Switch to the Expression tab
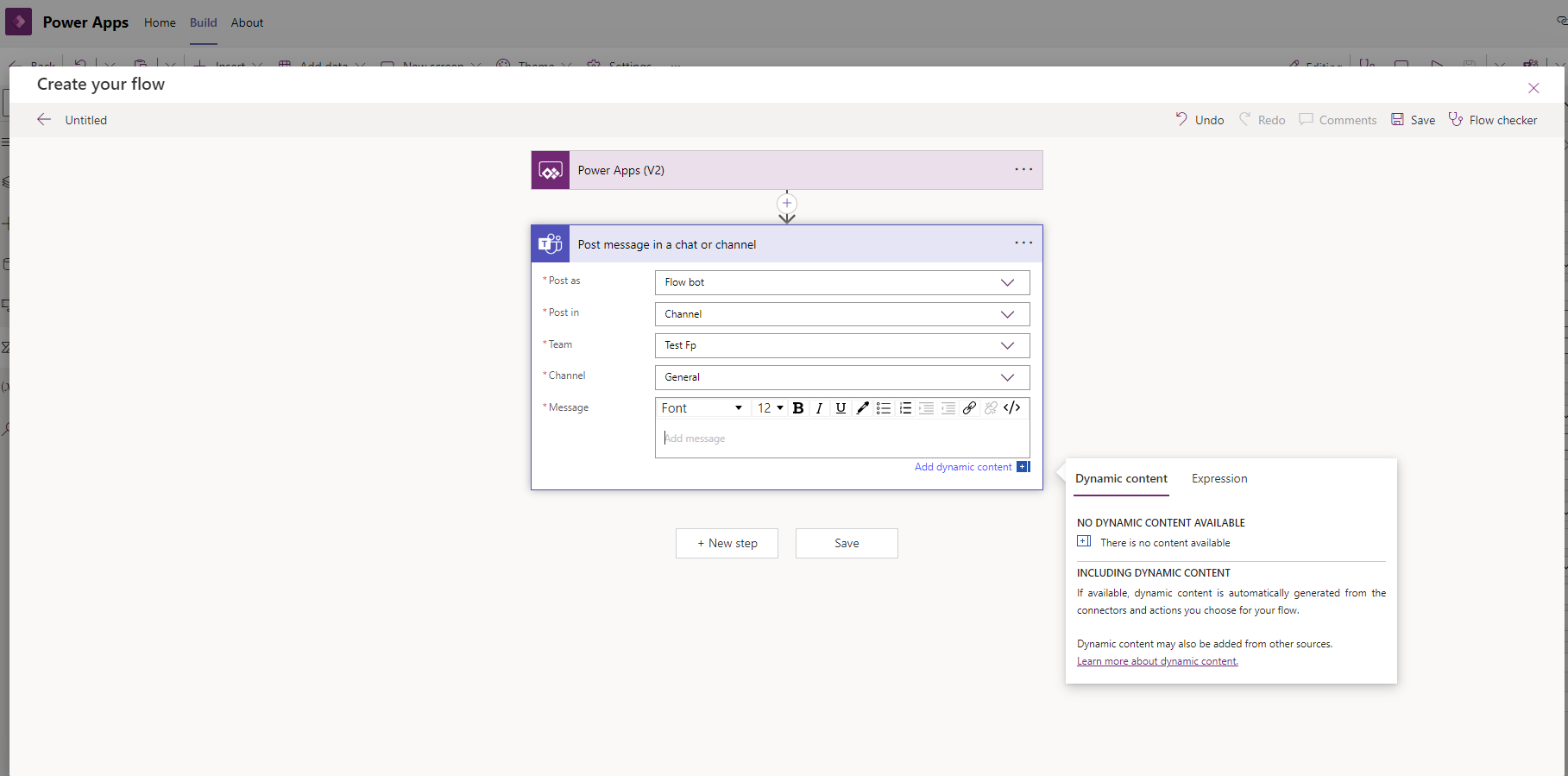Image resolution: width=1568 pixels, height=776 pixels. [1219, 478]
